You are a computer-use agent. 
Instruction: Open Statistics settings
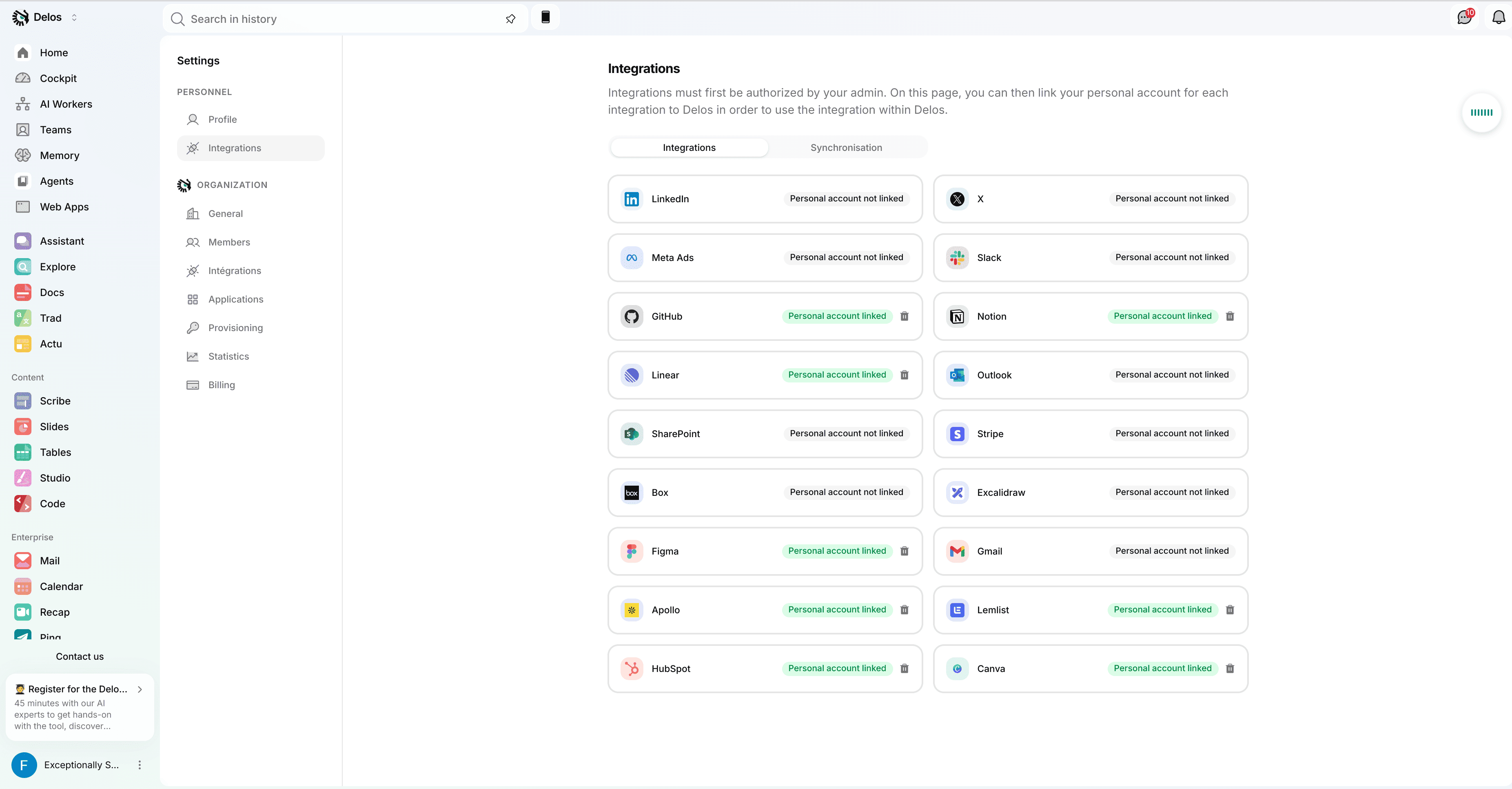251,357
